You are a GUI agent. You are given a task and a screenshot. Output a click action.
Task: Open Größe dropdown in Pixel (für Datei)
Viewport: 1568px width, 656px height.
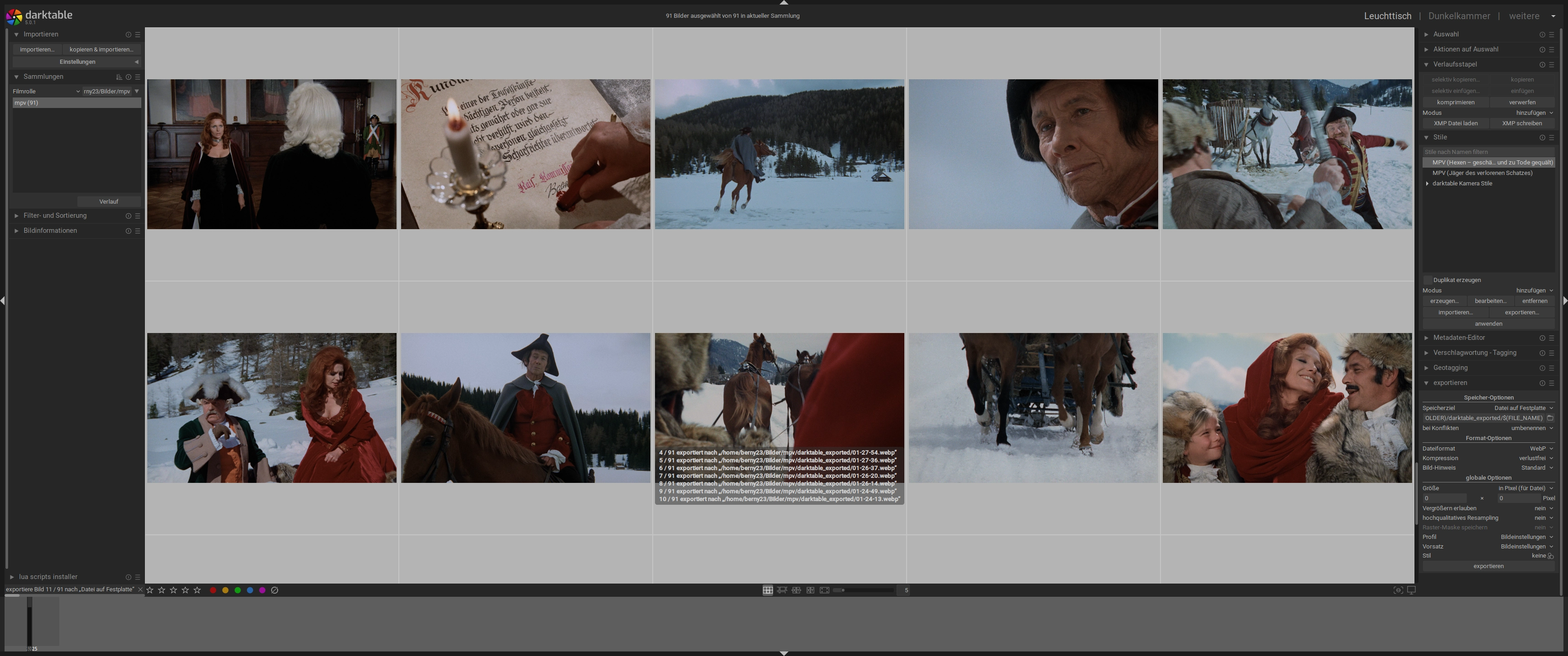click(1488, 489)
